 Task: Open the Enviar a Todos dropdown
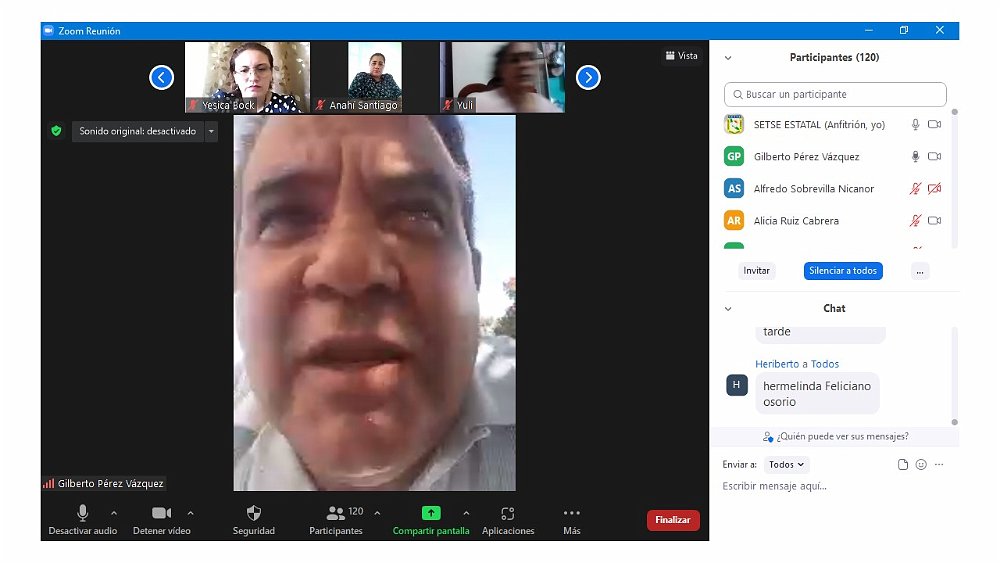(x=787, y=465)
